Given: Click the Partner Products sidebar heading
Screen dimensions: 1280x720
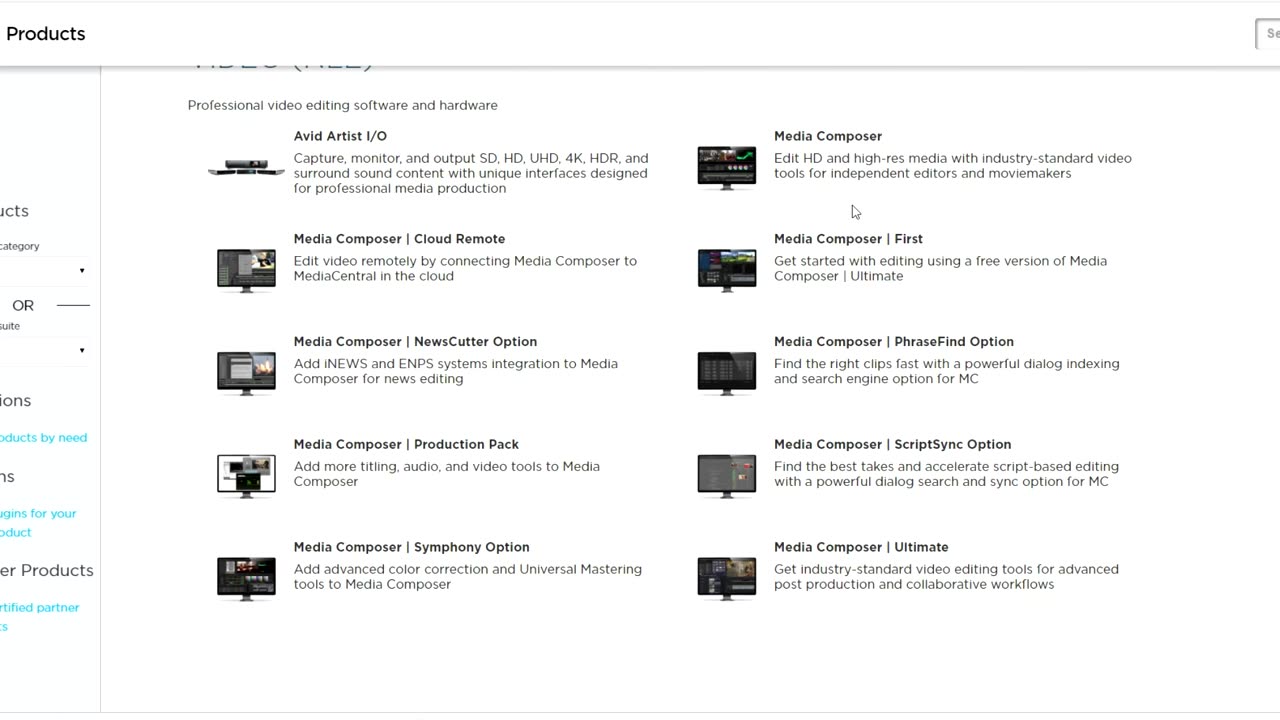Looking at the screenshot, I should [46, 570].
